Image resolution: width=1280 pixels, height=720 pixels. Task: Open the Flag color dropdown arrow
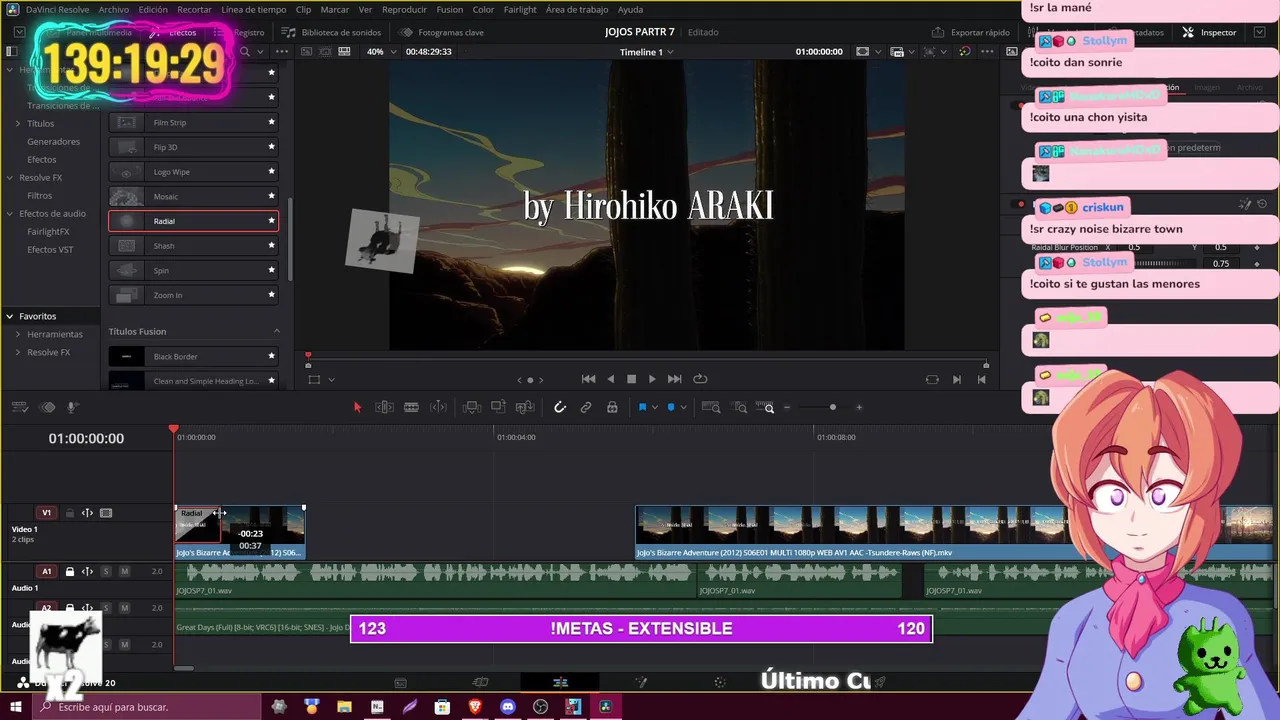point(654,408)
